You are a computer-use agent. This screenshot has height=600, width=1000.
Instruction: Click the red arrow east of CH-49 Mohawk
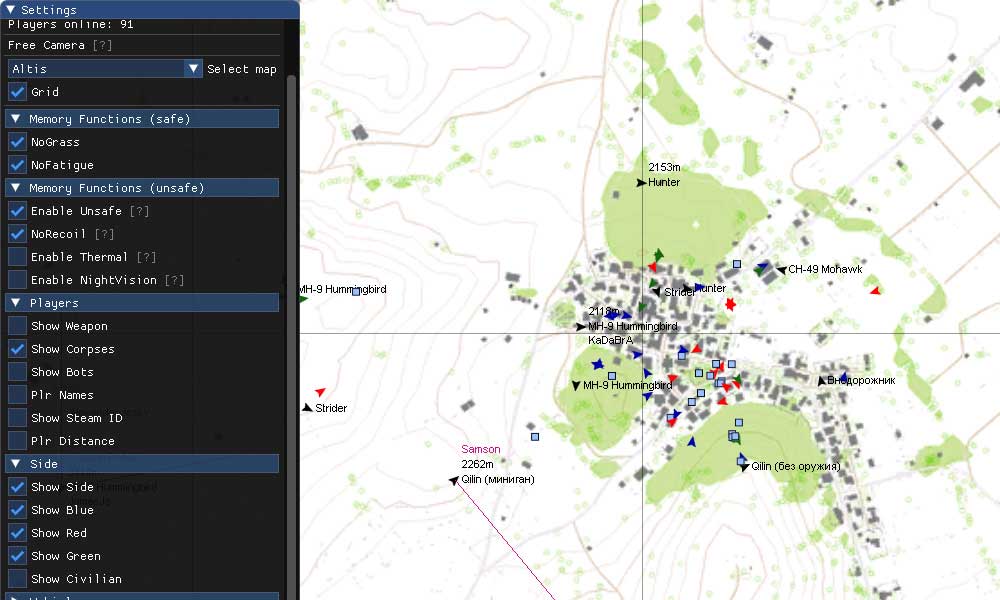pyautogui.click(x=875, y=291)
